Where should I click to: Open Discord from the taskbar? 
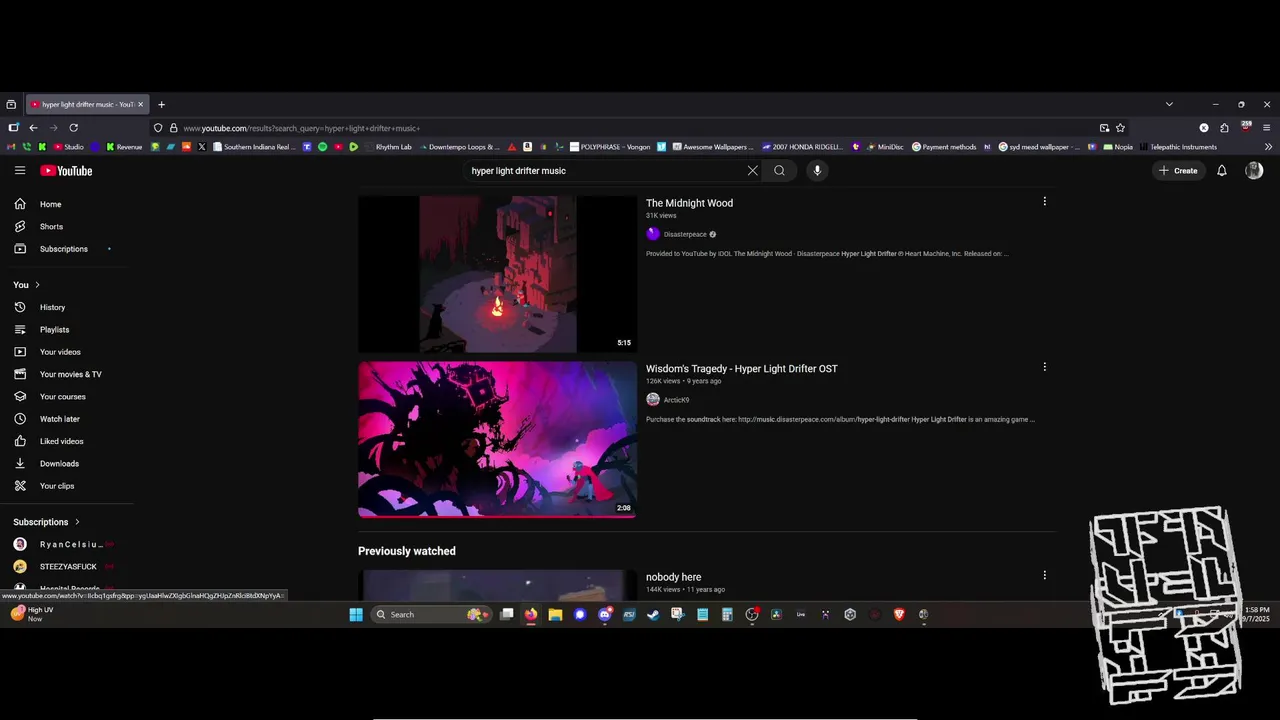point(604,614)
